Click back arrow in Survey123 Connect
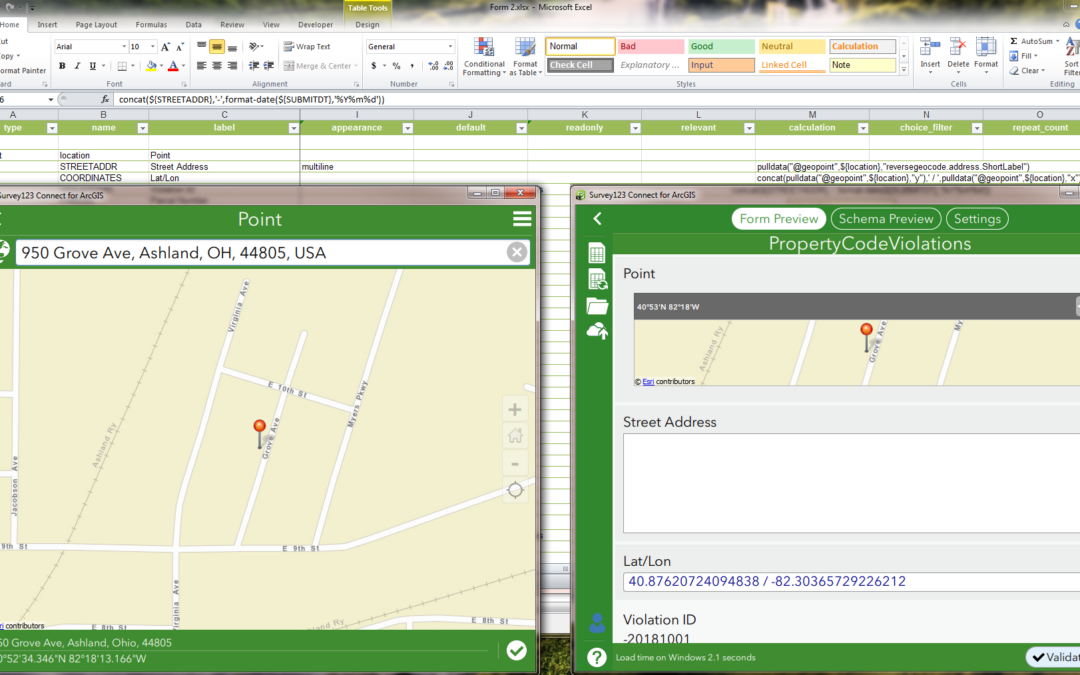 coord(597,219)
